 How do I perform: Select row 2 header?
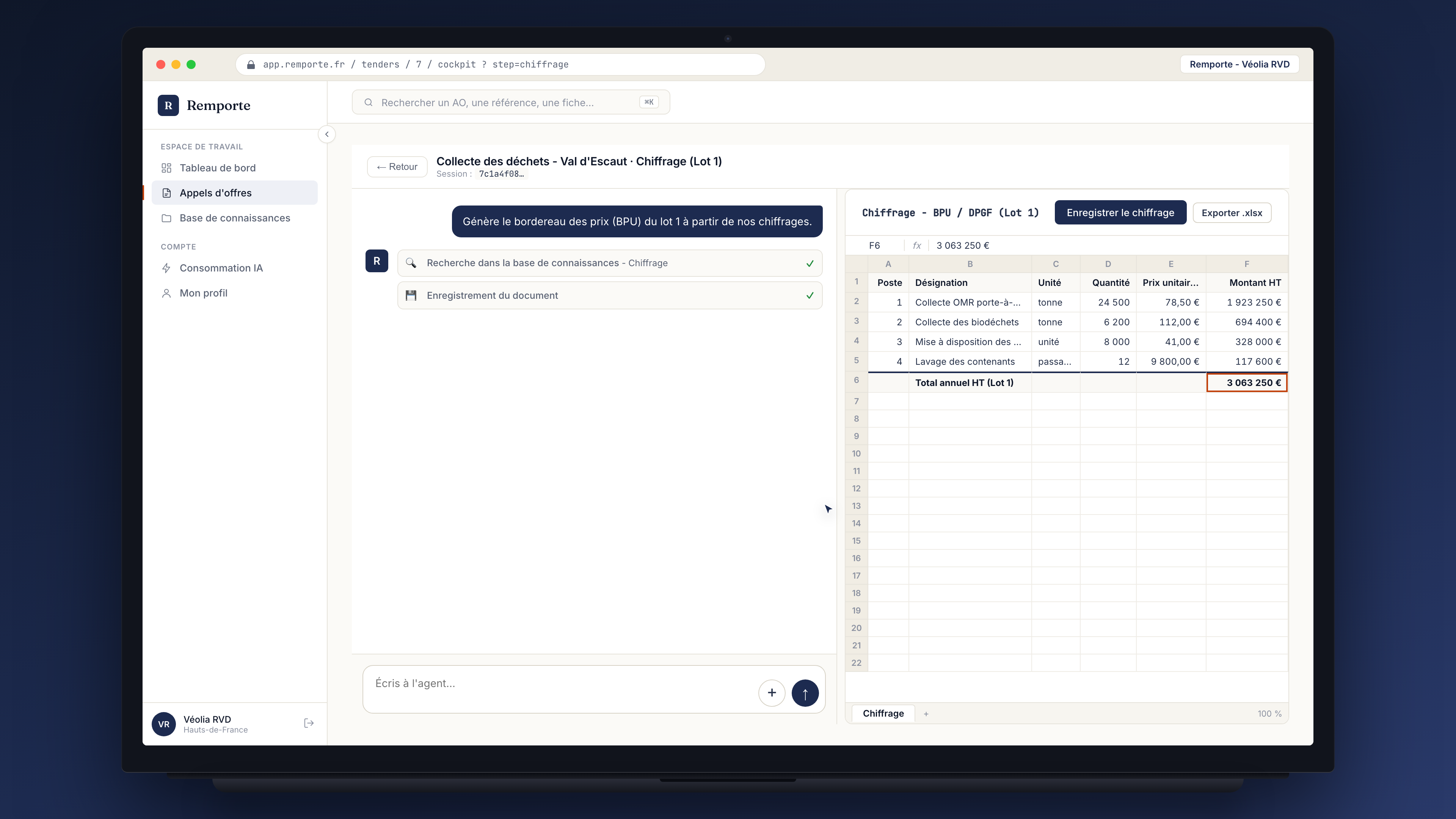point(856,302)
